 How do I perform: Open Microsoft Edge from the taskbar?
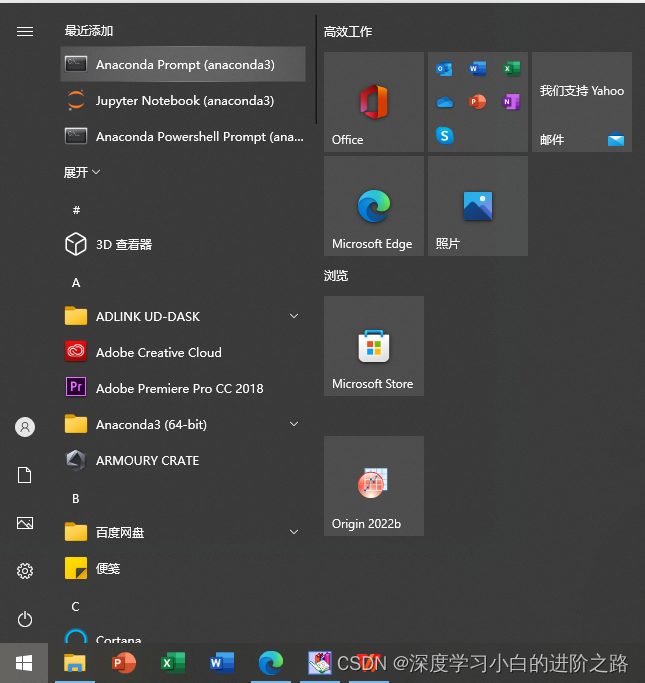271,663
